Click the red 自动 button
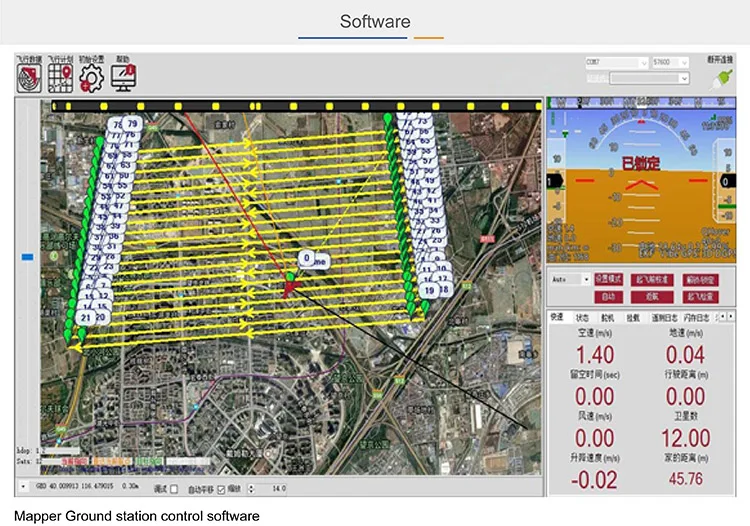This screenshot has height=526, width=750. point(608,297)
